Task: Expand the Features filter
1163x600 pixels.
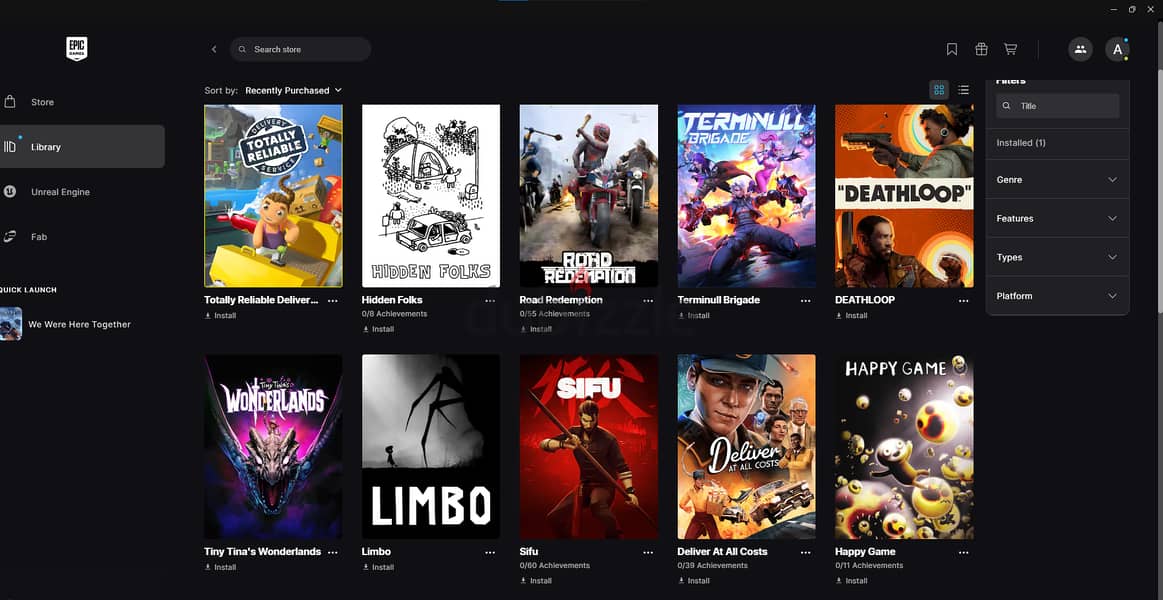Action: tap(1057, 218)
